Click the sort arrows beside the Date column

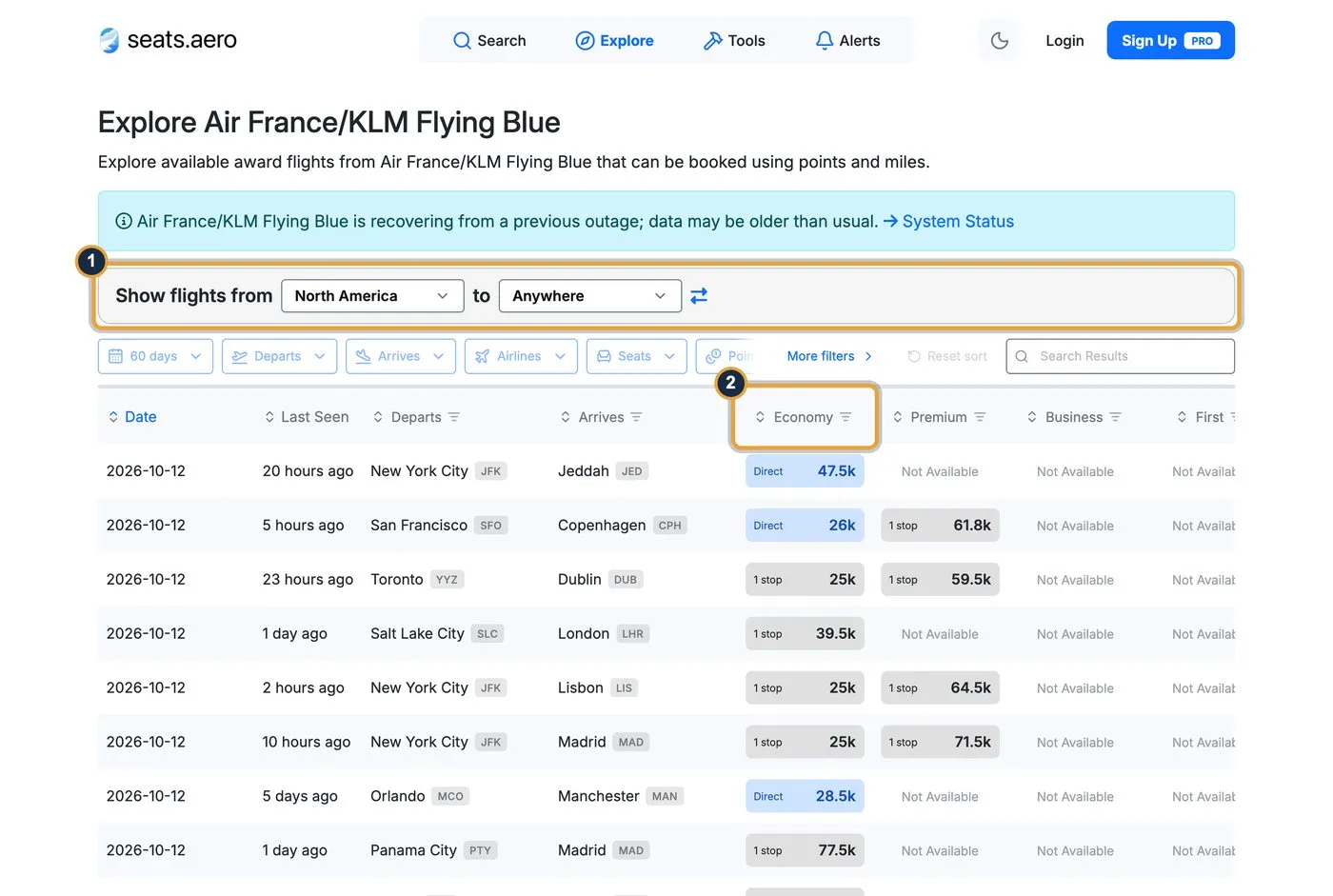point(113,417)
